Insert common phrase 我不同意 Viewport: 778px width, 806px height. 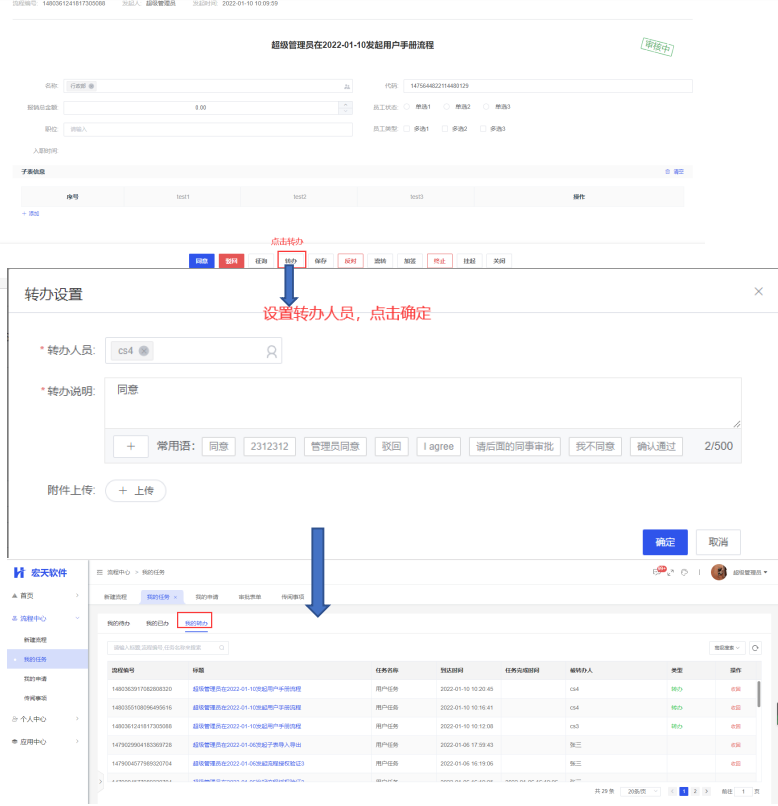pos(595,446)
